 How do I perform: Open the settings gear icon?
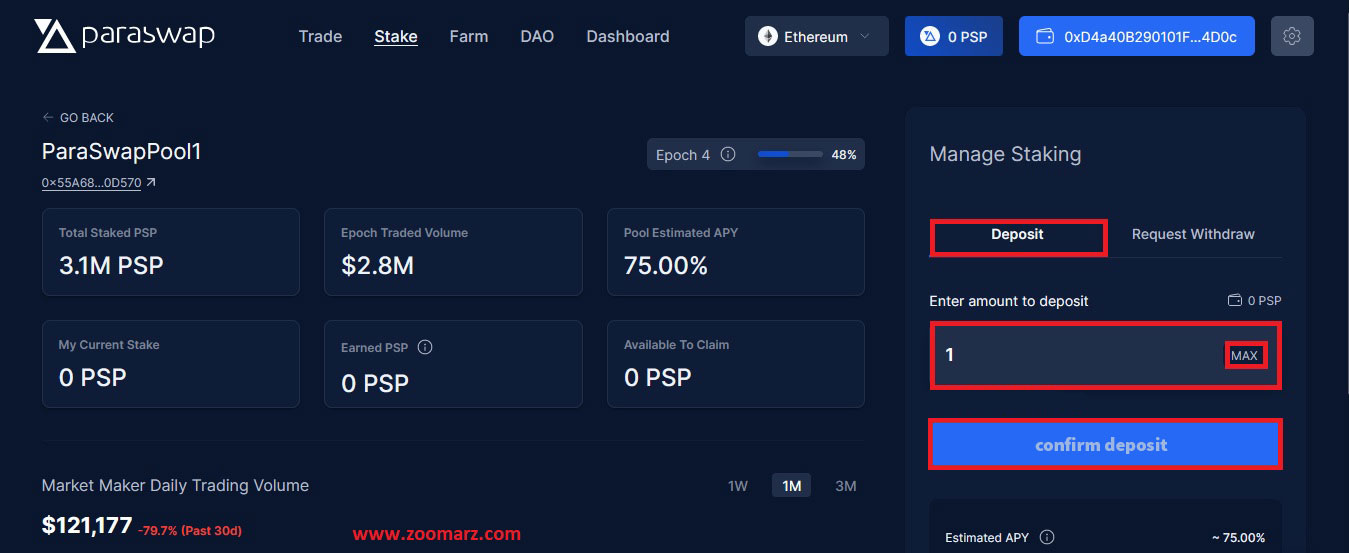[x=1292, y=36]
